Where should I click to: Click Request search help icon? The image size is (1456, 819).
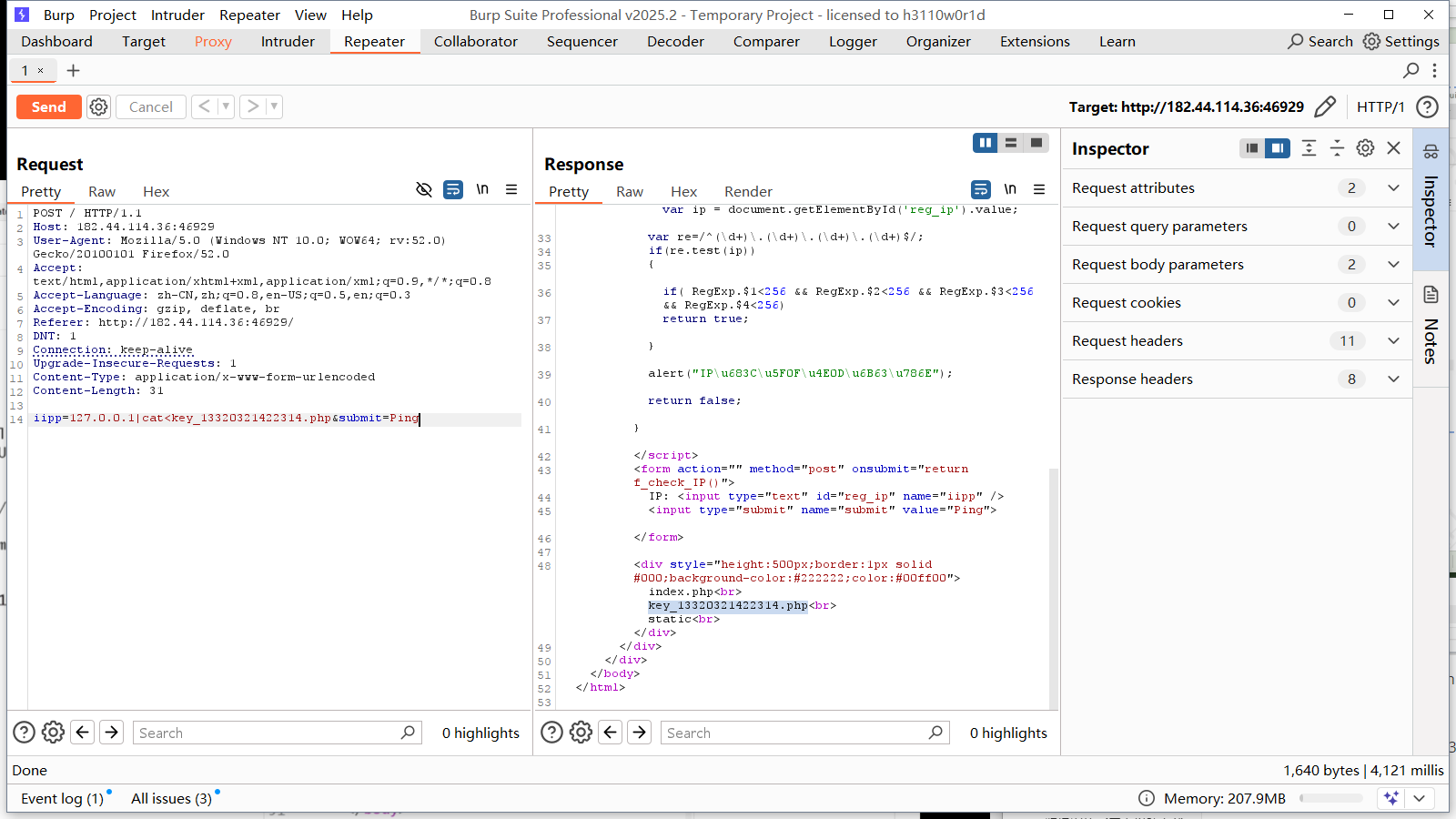[x=25, y=732]
